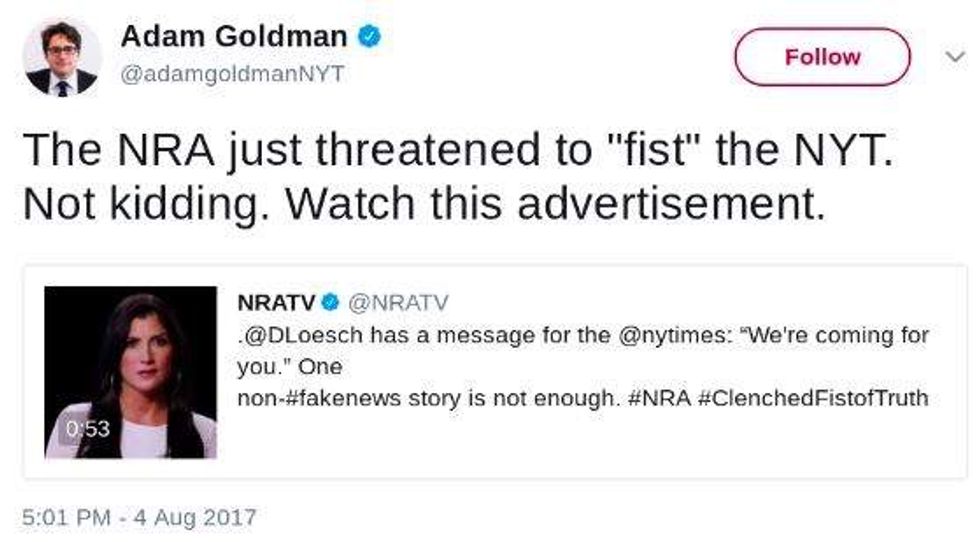
Task: Open the Adam Goldman display name
Action: [x=234, y=38]
